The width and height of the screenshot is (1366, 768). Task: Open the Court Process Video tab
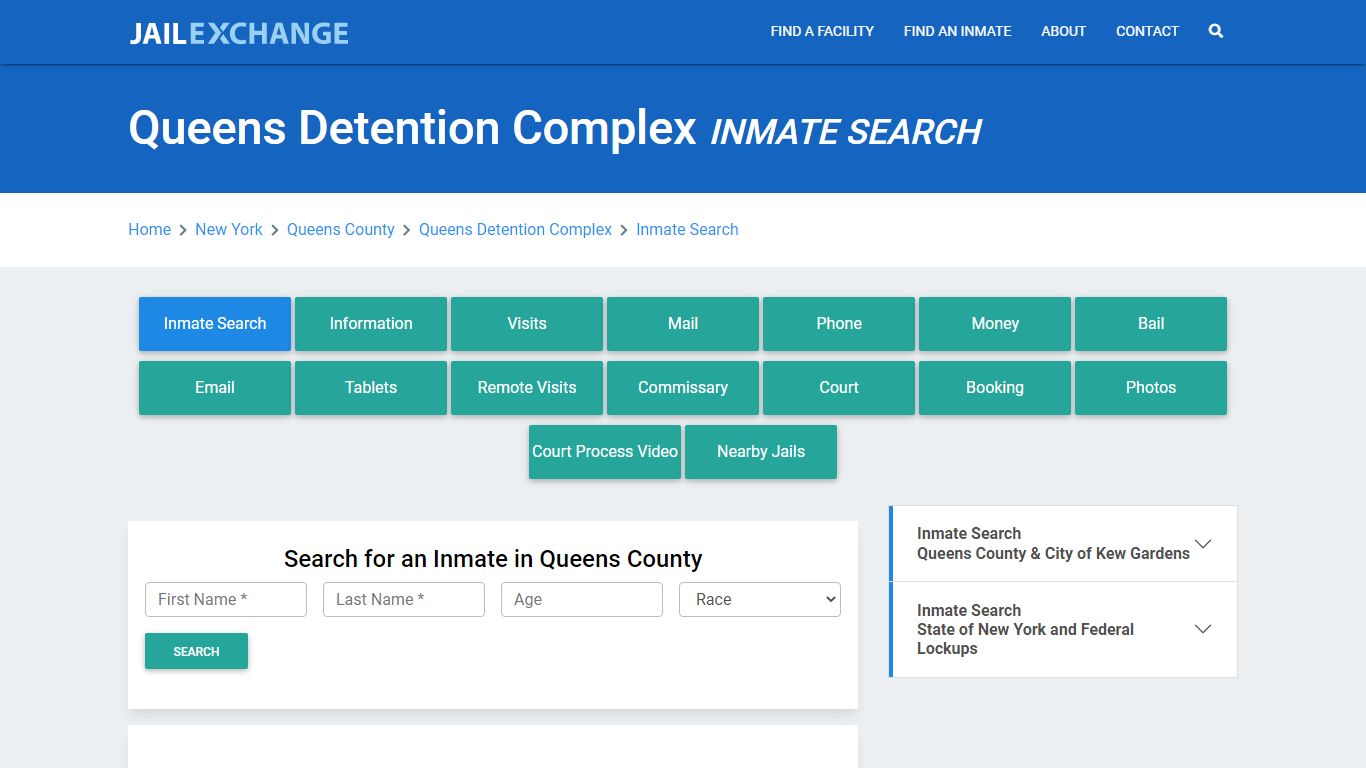605,452
